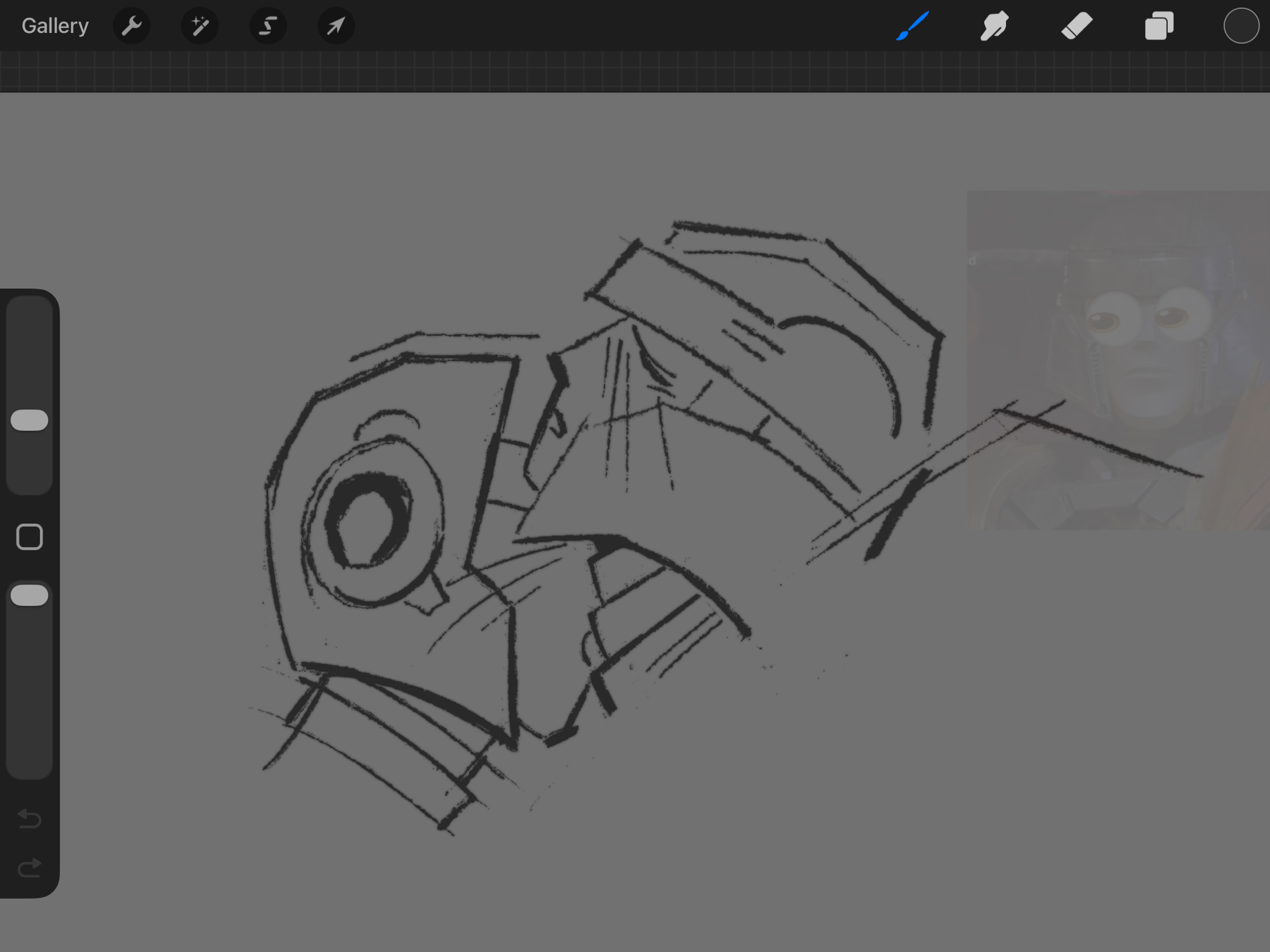The height and width of the screenshot is (952, 1270).
Task: Activate the Selection tool
Action: pyautogui.click(x=268, y=26)
